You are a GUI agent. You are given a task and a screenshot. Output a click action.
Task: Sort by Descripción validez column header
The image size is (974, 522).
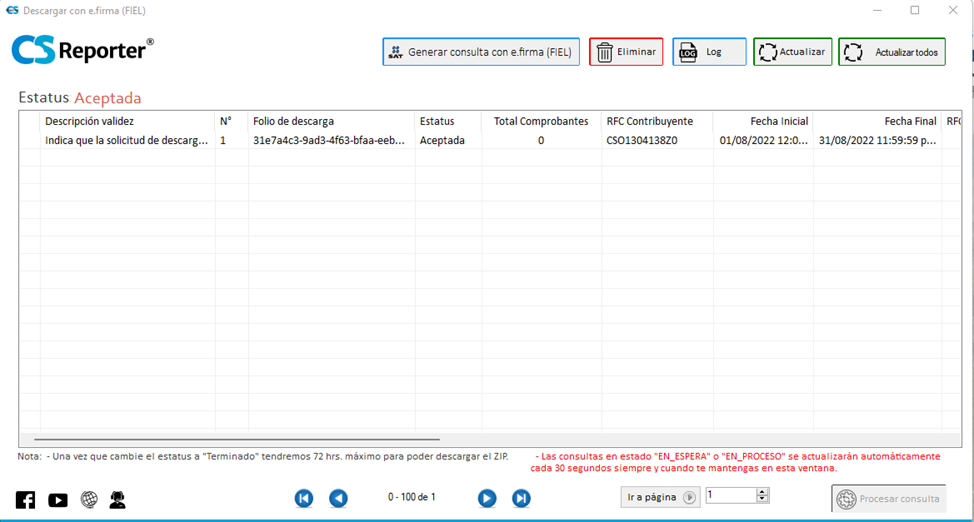click(x=127, y=121)
